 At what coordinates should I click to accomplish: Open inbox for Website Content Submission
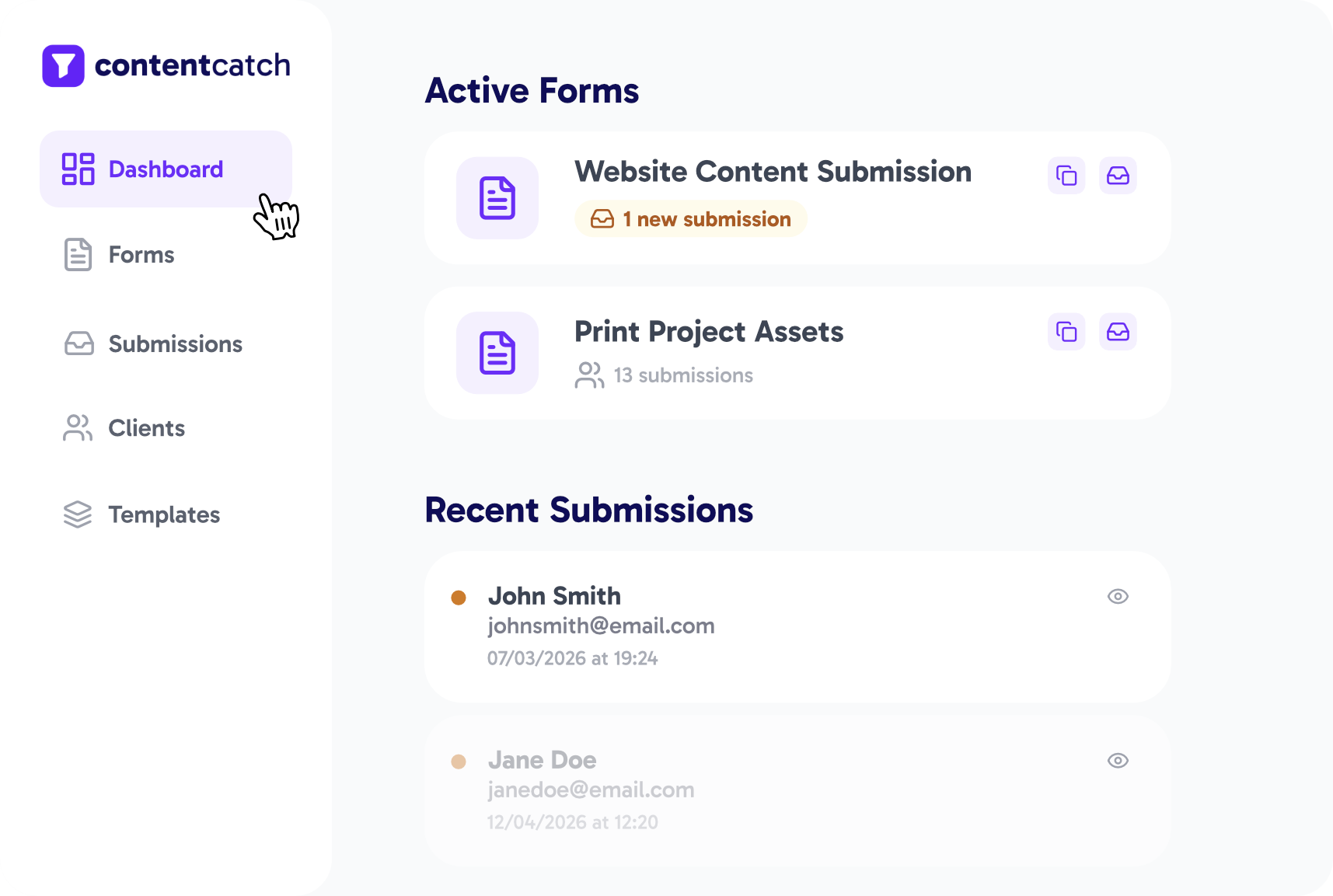coord(1118,176)
